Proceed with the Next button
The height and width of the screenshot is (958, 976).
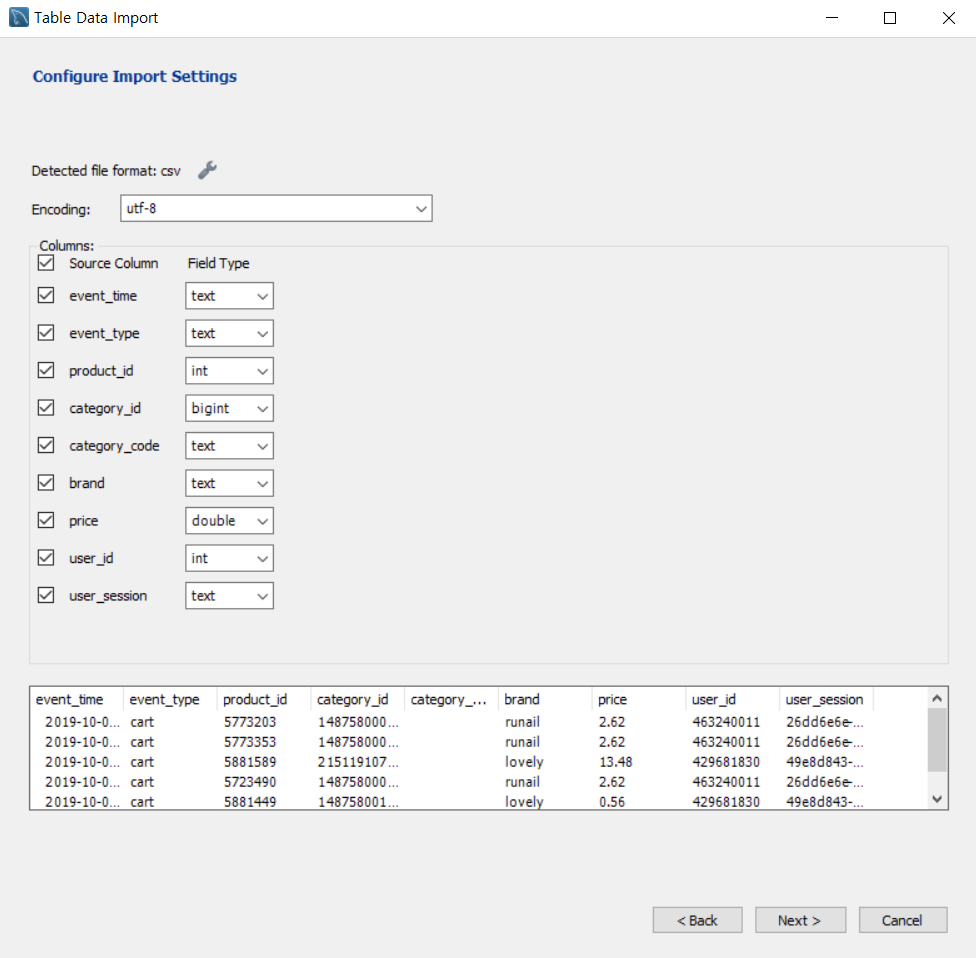pos(800,920)
